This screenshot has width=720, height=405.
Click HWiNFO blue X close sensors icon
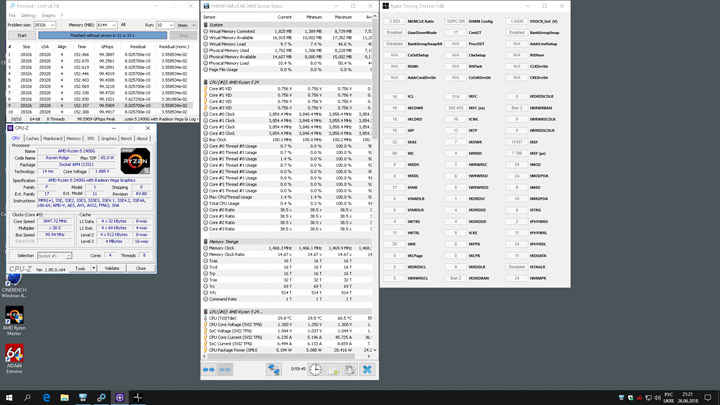click(367, 369)
